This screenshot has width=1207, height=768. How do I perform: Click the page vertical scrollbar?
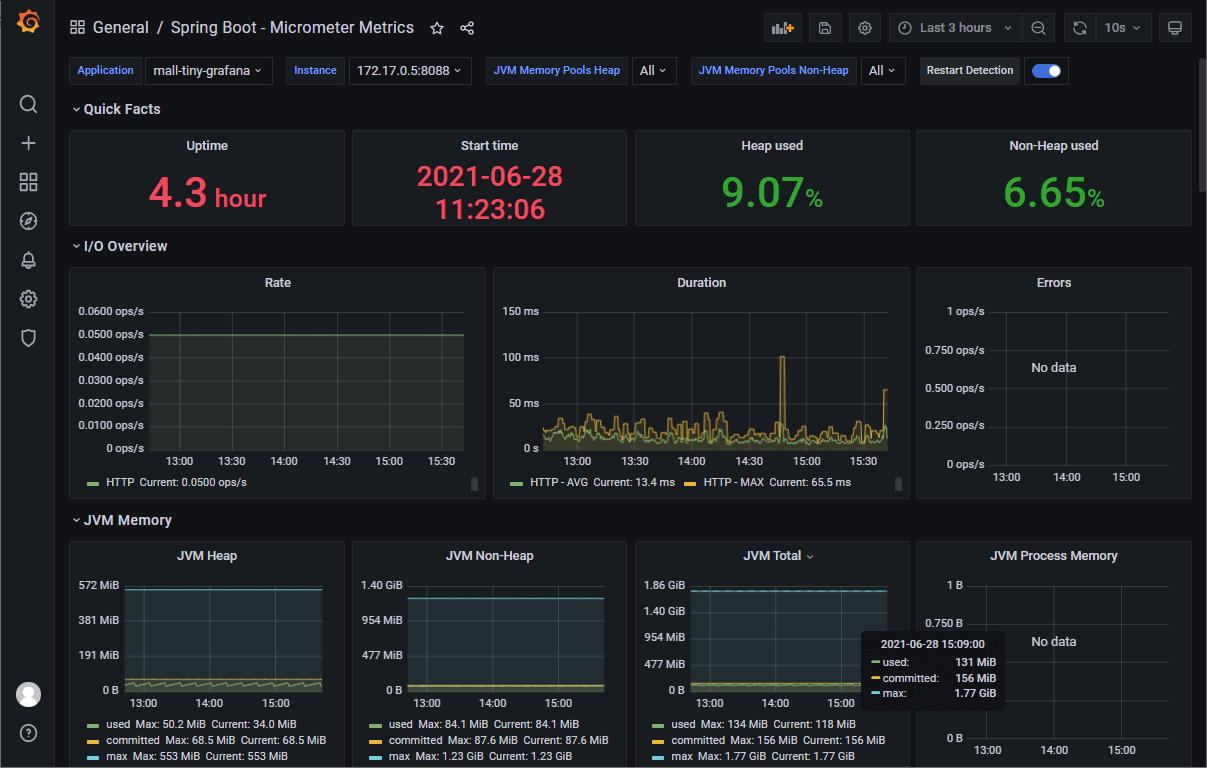tap(1202, 124)
